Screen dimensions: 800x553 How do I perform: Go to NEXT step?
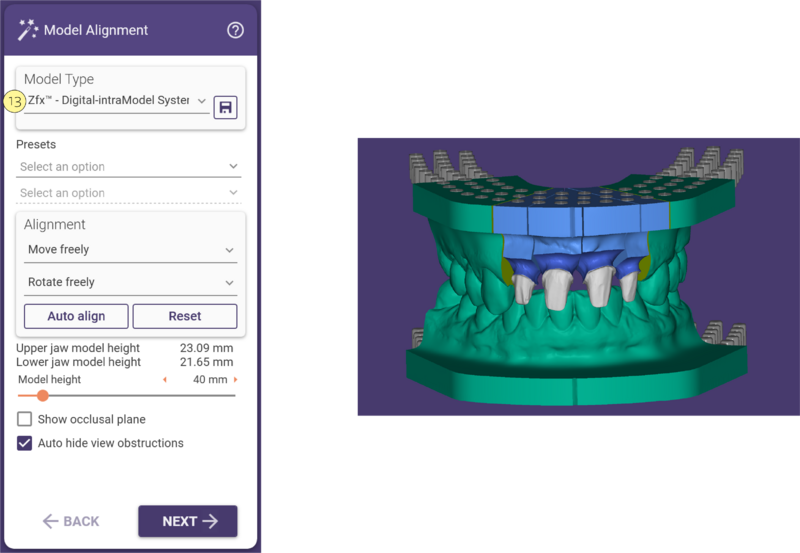click(188, 521)
